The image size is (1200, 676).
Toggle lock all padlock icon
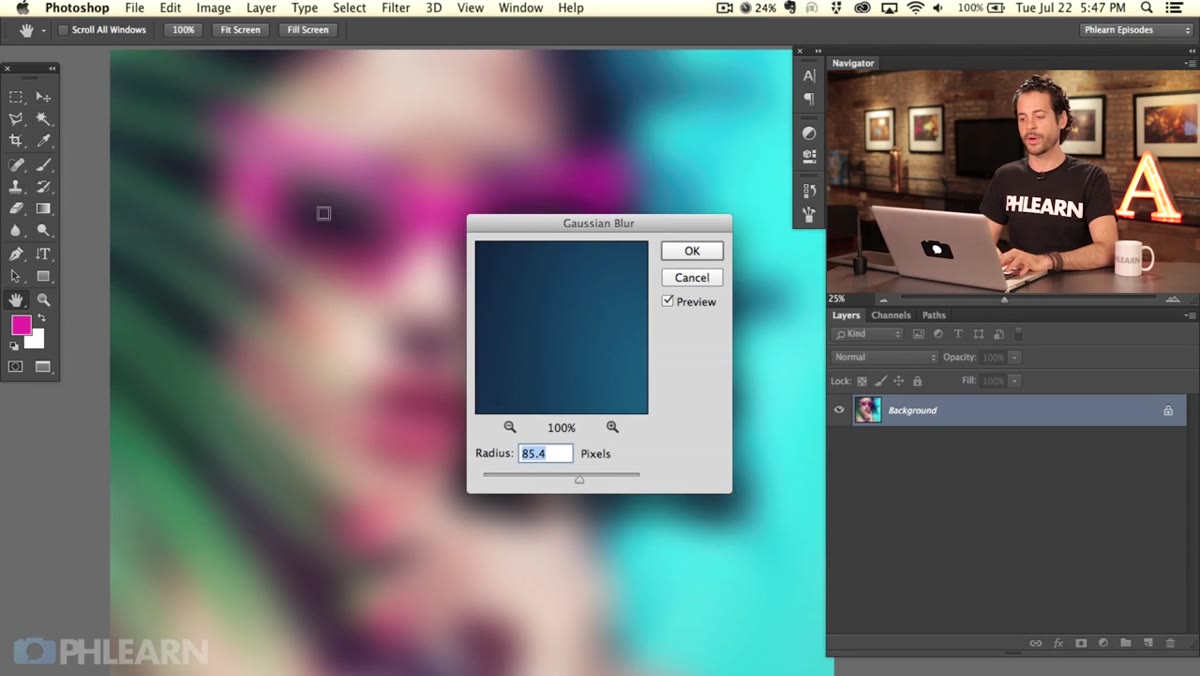tap(917, 381)
